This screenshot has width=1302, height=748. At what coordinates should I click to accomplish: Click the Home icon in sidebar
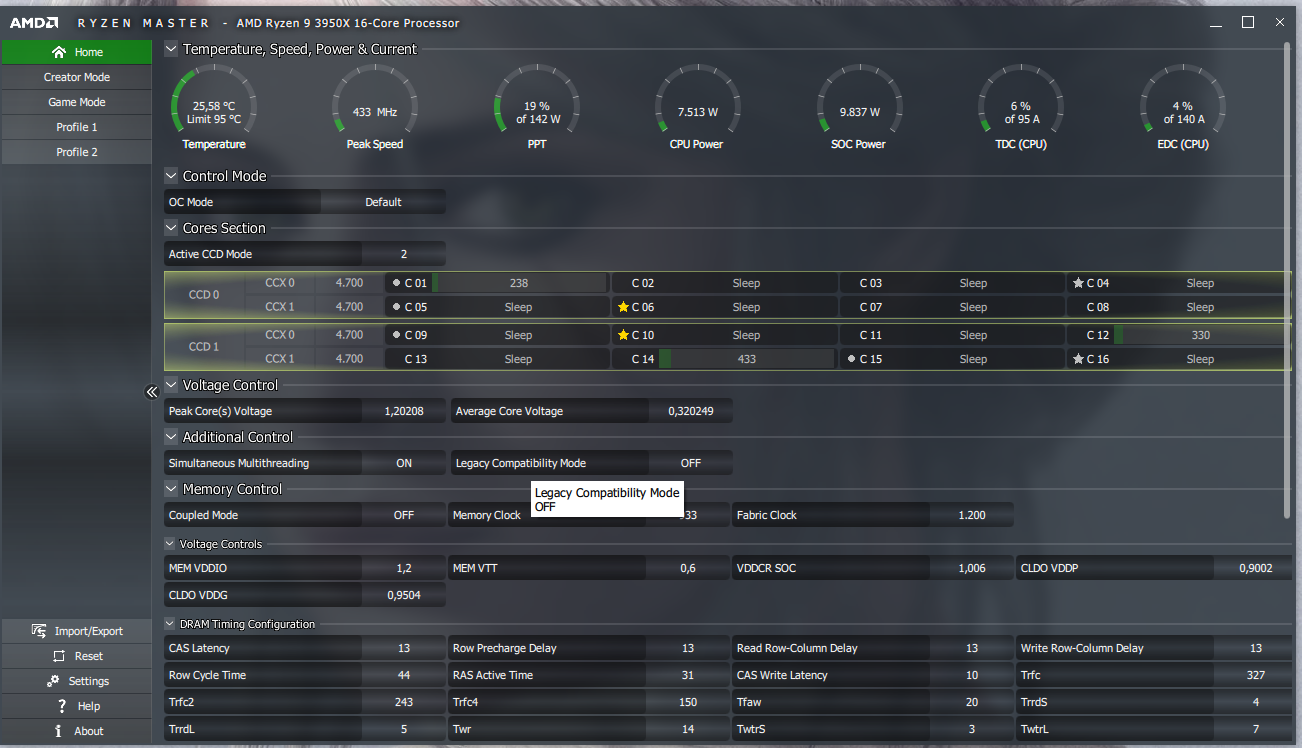(x=59, y=52)
